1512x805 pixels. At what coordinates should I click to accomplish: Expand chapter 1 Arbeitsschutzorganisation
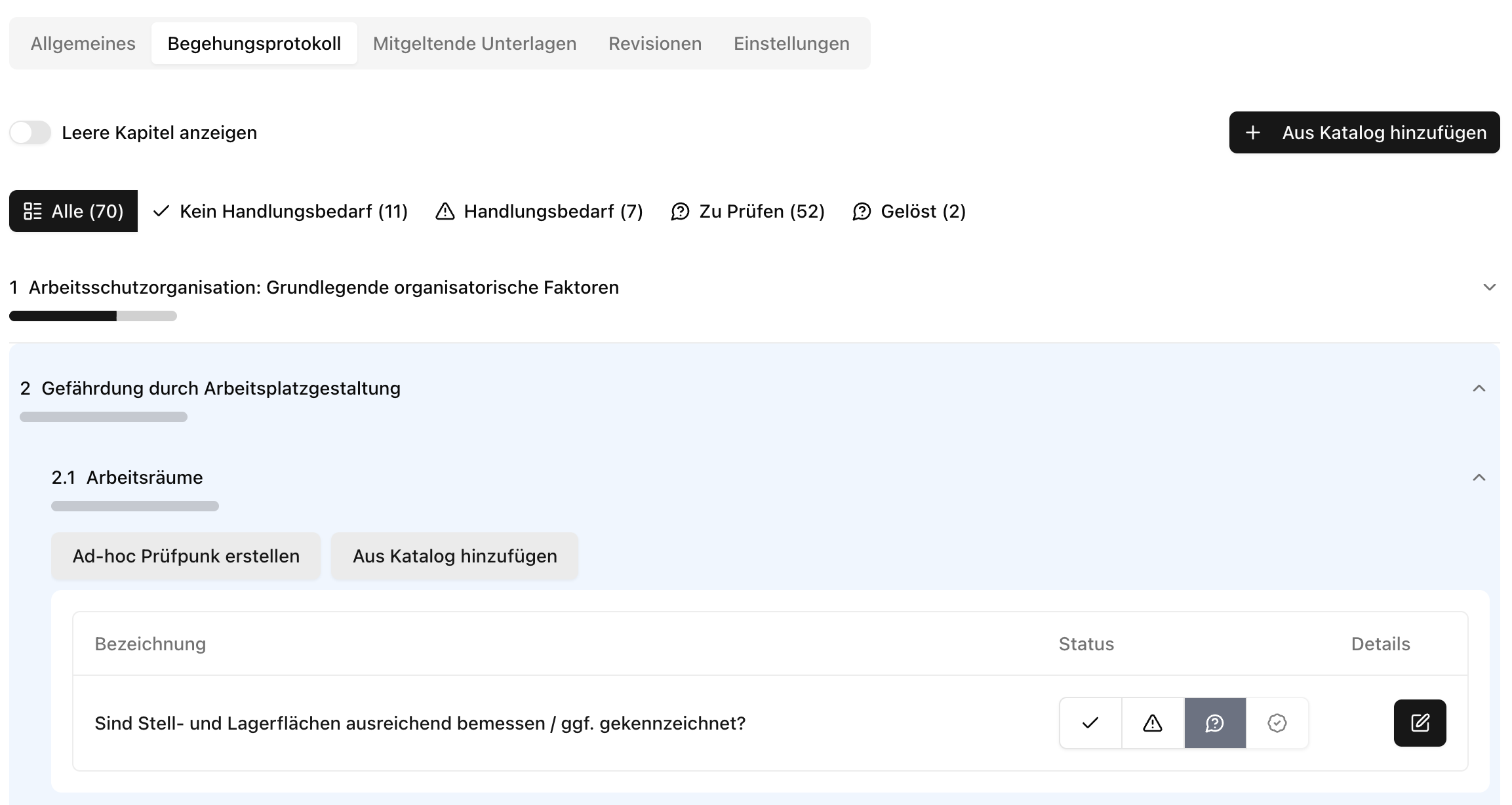click(1489, 286)
